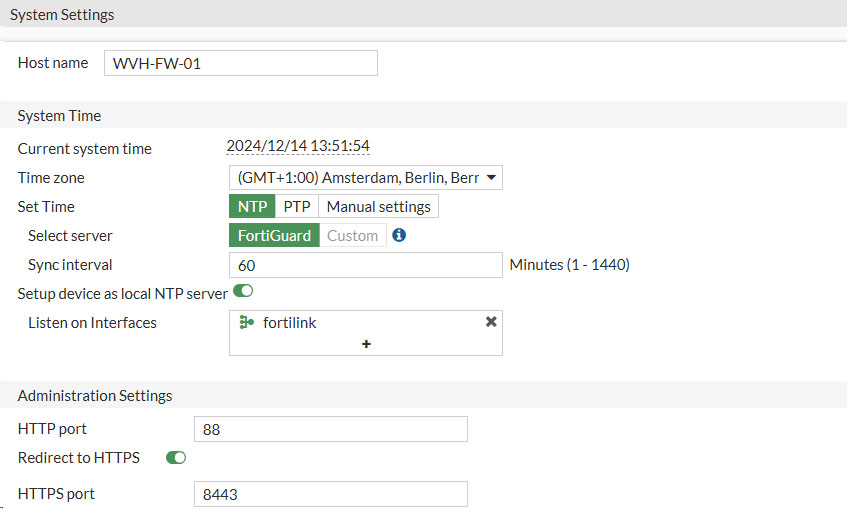This screenshot has width=848, height=520.
Task: Click the Administration Settings section header
Action: (x=95, y=395)
